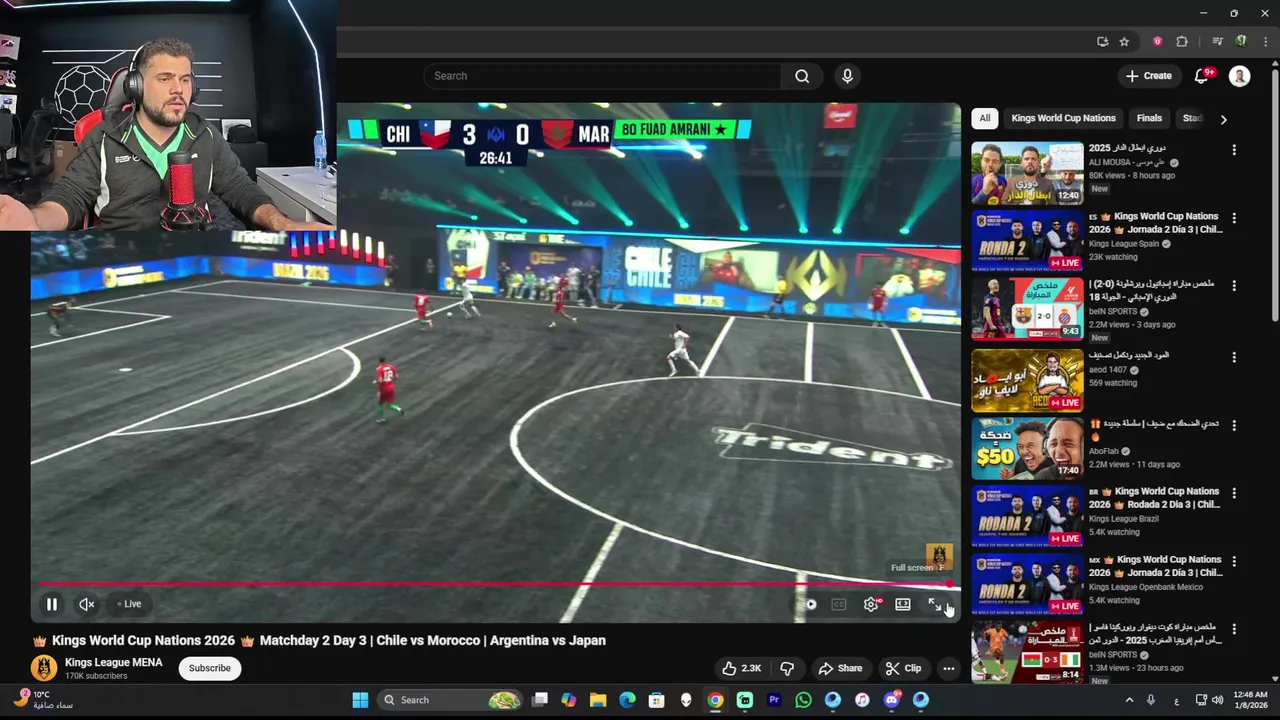
Task: Bookmark this page with the star
Action: [1124, 41]
